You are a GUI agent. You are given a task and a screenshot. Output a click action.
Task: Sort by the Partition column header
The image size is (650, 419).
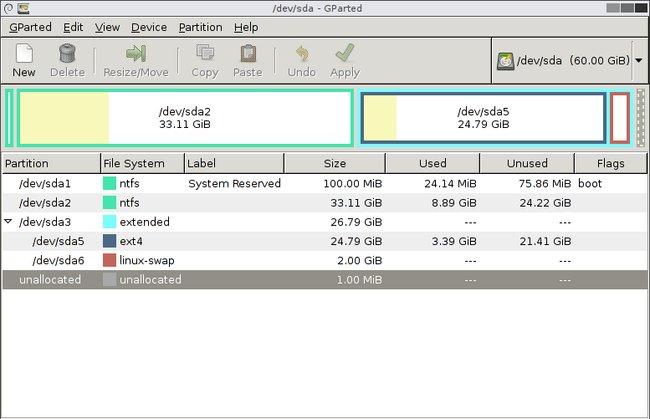click(x=51, y=163)
